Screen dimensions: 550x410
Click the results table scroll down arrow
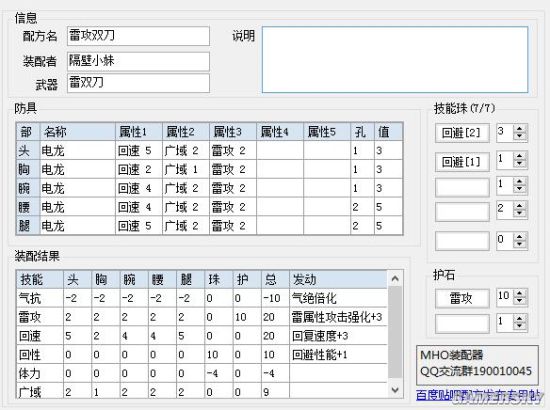coord(395,390)
